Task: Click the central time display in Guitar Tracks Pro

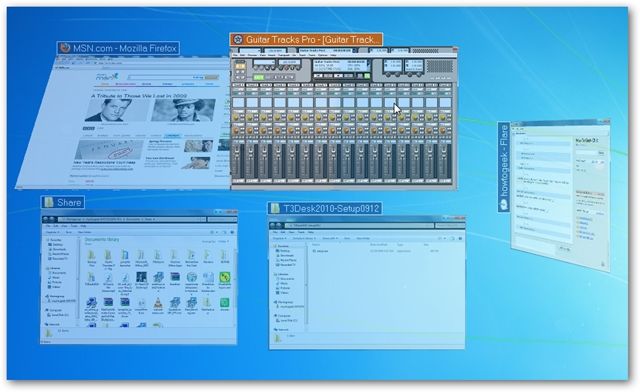Action: coord(341,65)
